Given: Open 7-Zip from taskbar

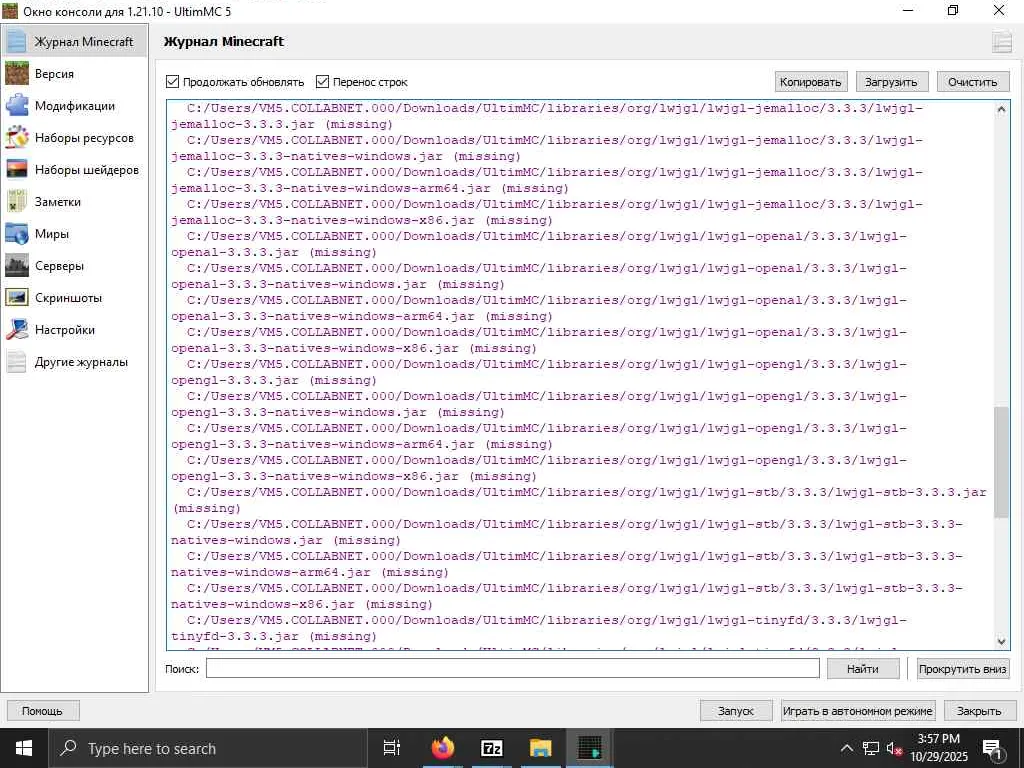Looking at the screenshot, I should (491, 748).
